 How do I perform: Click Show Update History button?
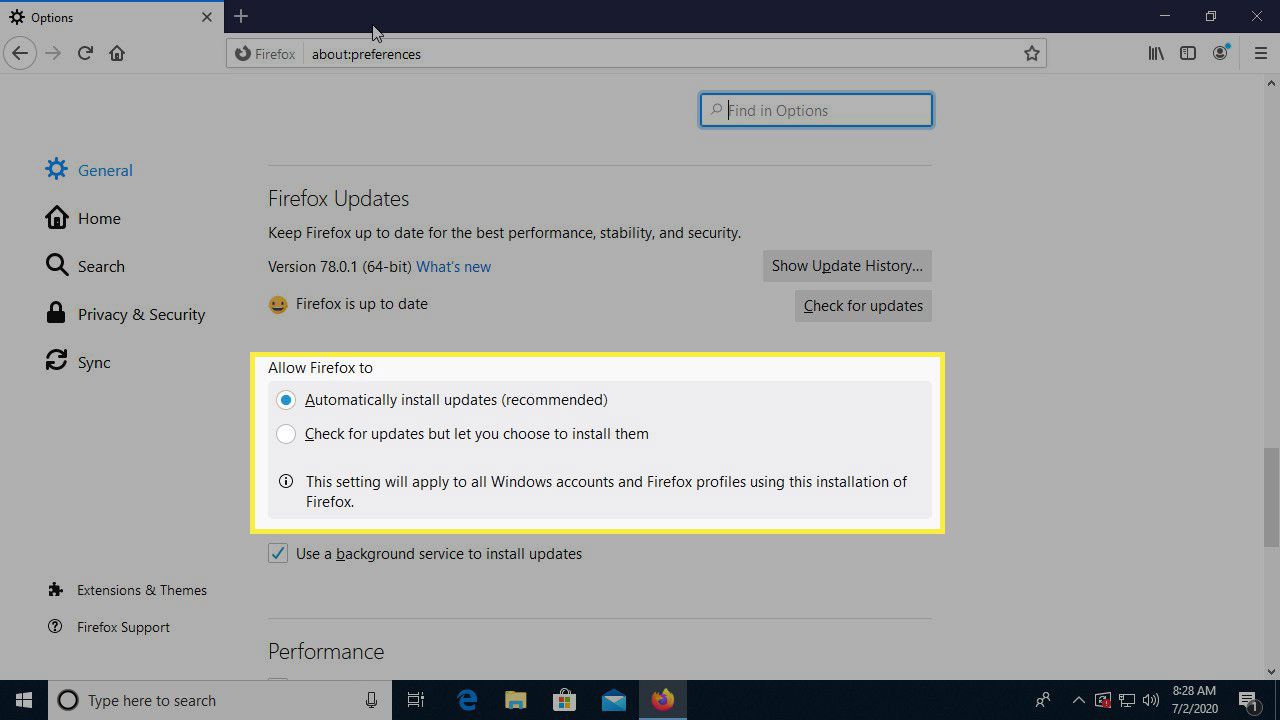(x=847, y=266)
